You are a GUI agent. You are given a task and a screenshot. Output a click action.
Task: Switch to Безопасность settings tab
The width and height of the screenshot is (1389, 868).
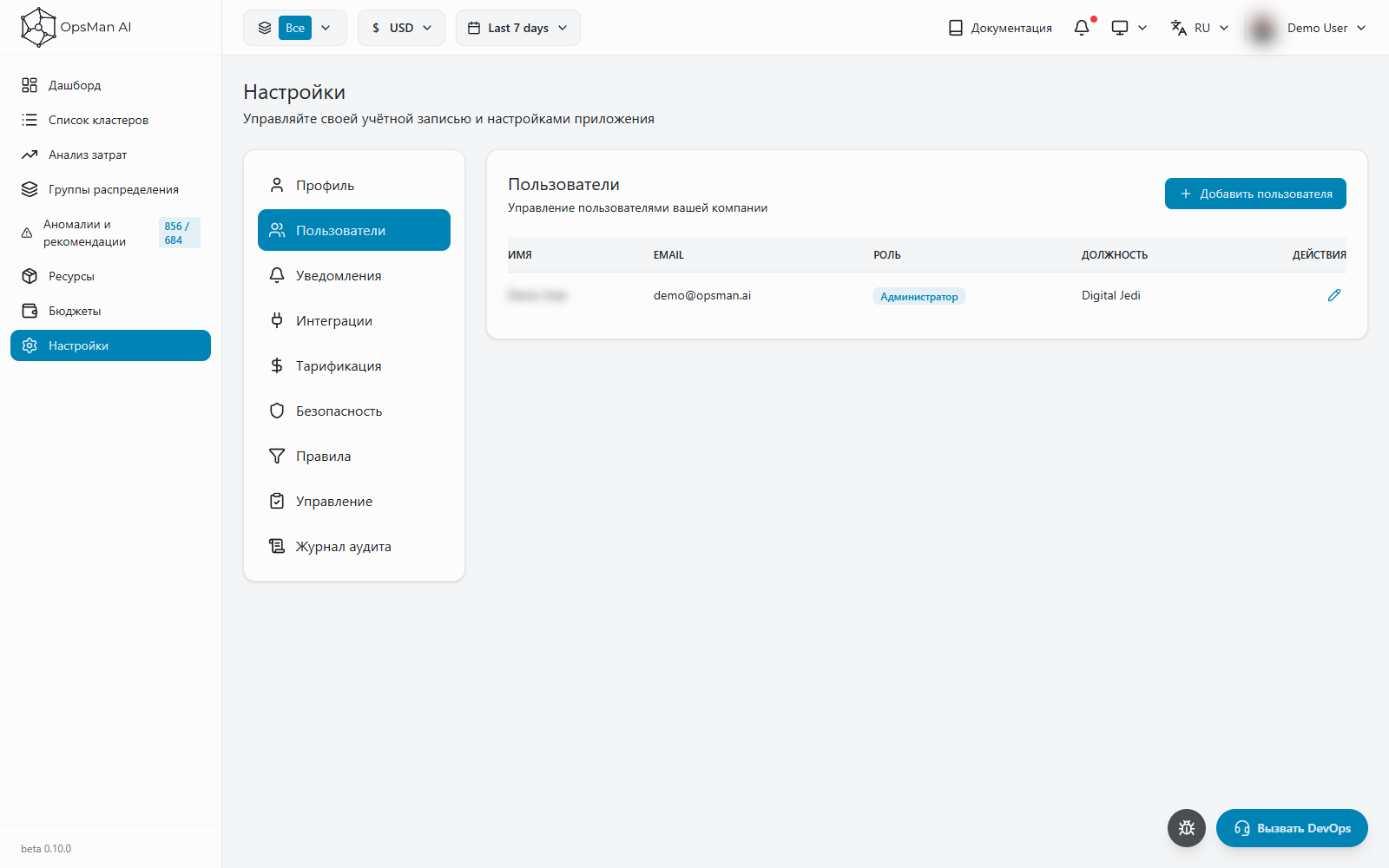point(354,411)
